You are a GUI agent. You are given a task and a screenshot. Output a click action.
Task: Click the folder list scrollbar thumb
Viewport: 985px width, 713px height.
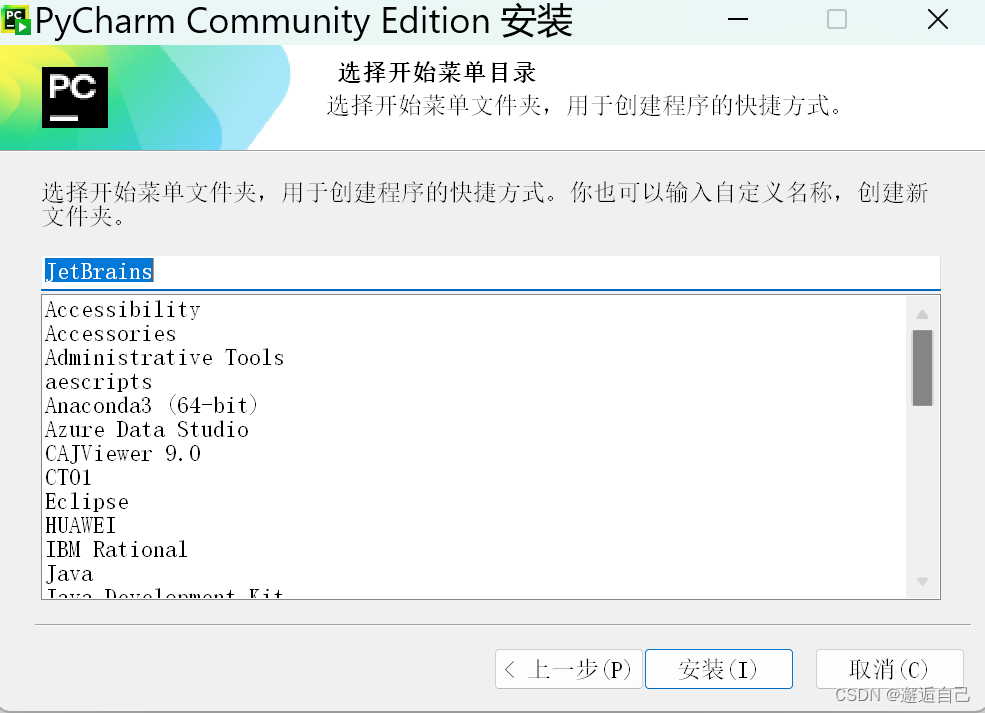point(922,367)
